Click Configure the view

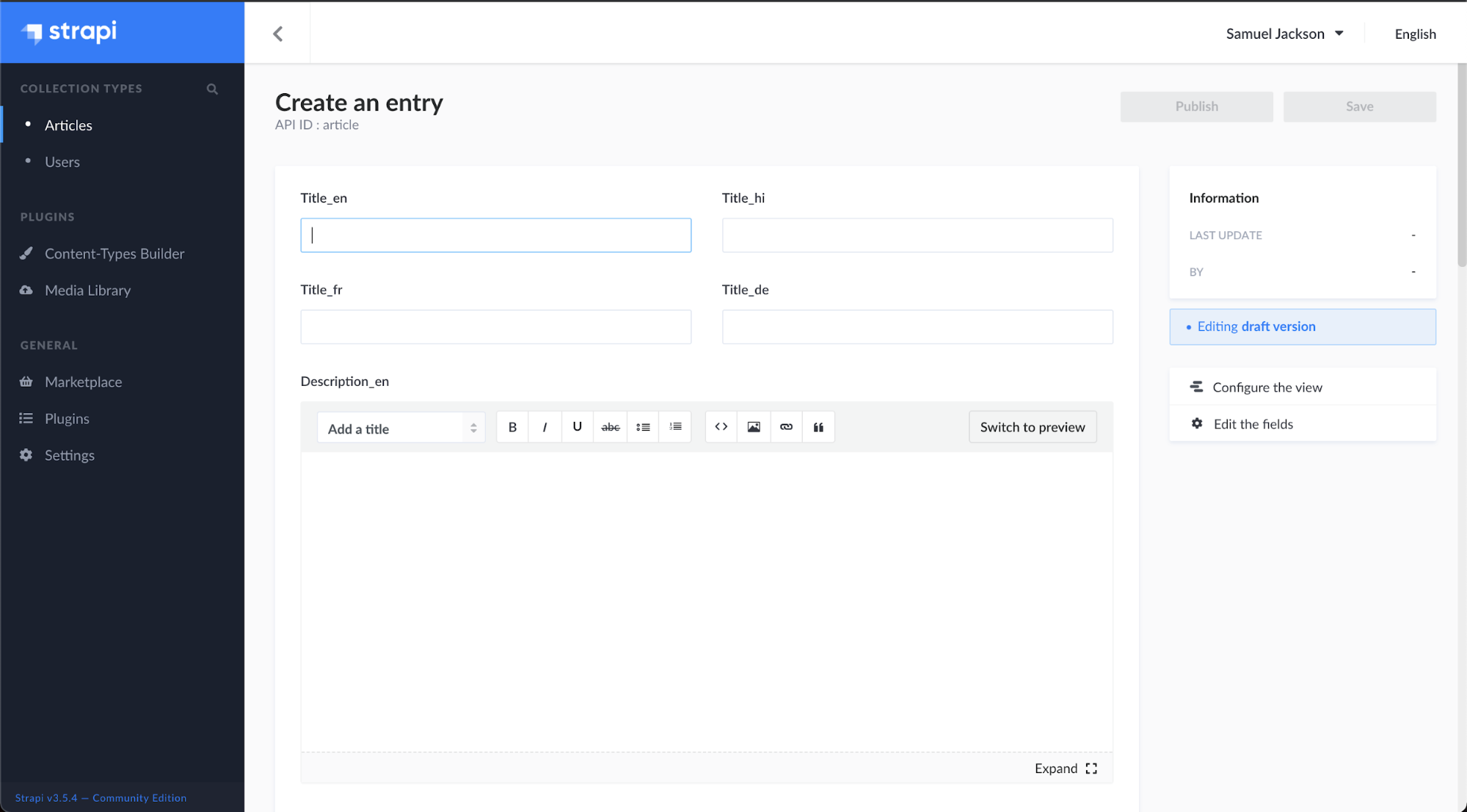tap(1267, 387)
